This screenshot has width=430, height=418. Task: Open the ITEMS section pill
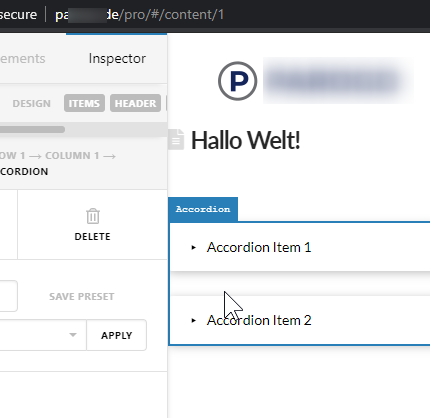[84, 103]
